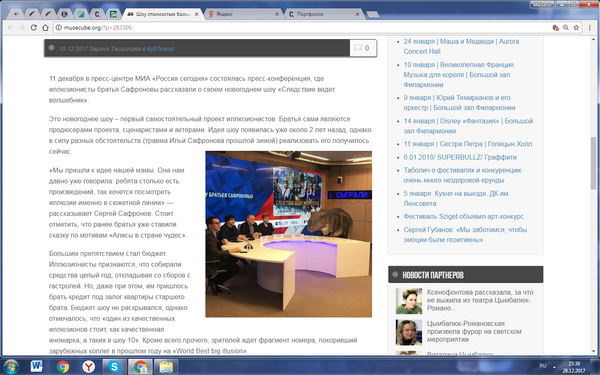Image resolution: width=600 pixels, height=375 pixels.
Task: Open the Windows Start menu
Action: [10, 367]
